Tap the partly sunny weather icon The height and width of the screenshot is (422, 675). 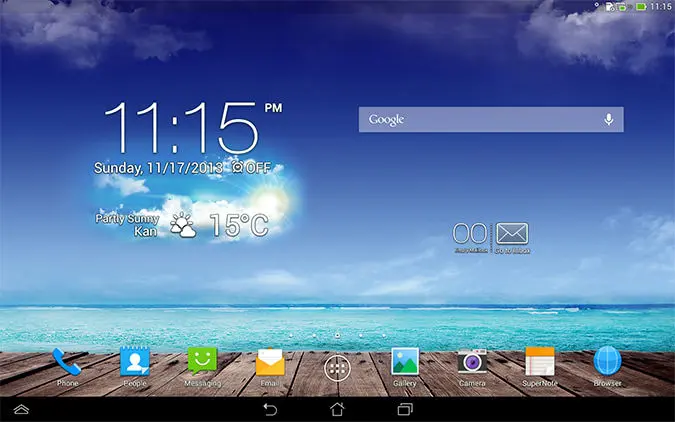(x=183, y=225)
